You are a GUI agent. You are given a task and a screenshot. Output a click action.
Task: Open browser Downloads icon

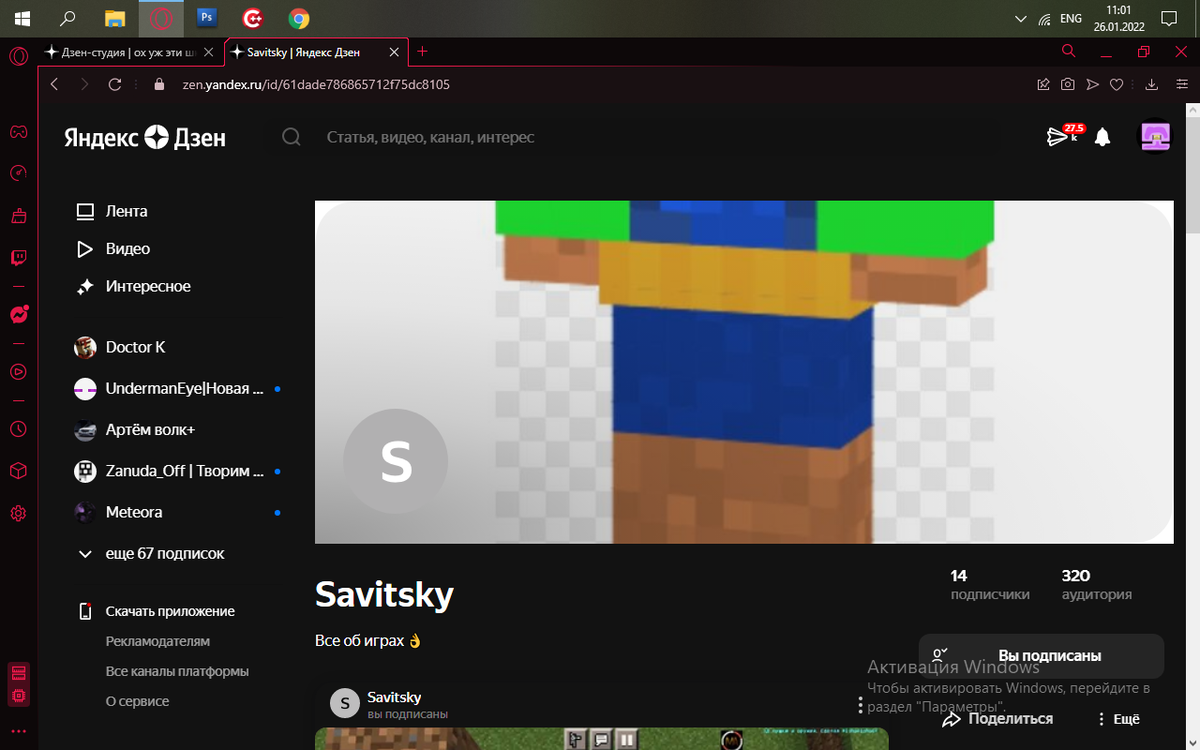1151,85
